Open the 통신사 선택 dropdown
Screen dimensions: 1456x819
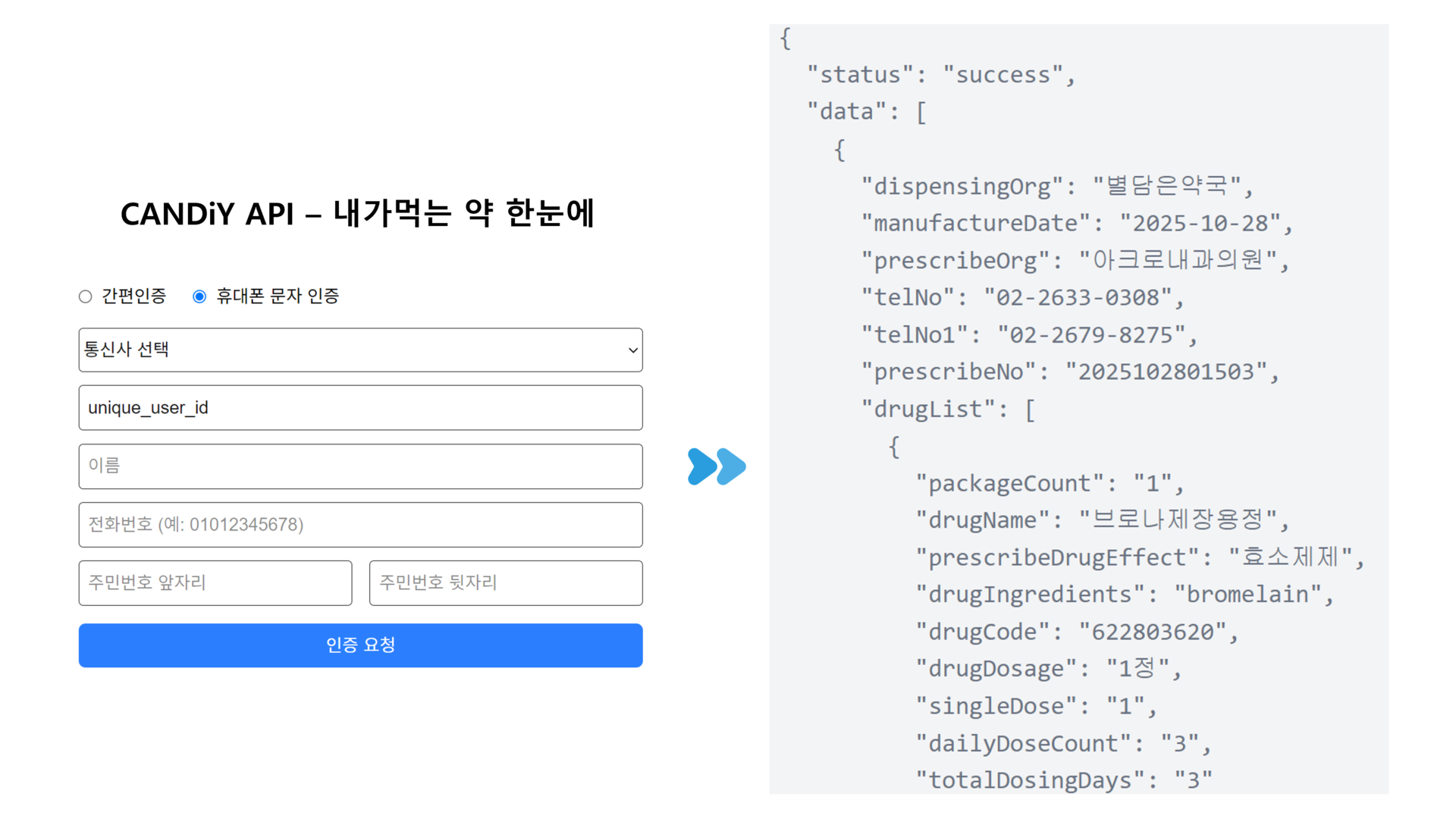[x=360, y=350]
